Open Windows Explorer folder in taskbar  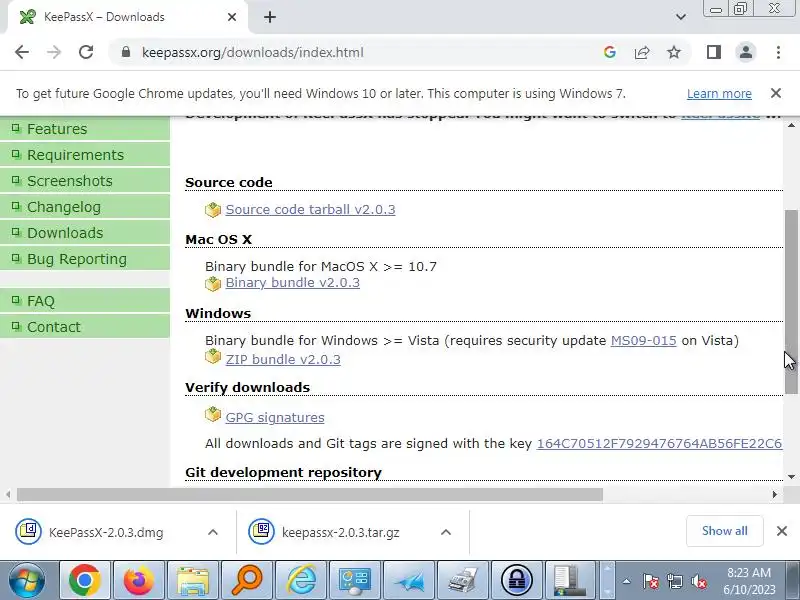coord(193,581)
